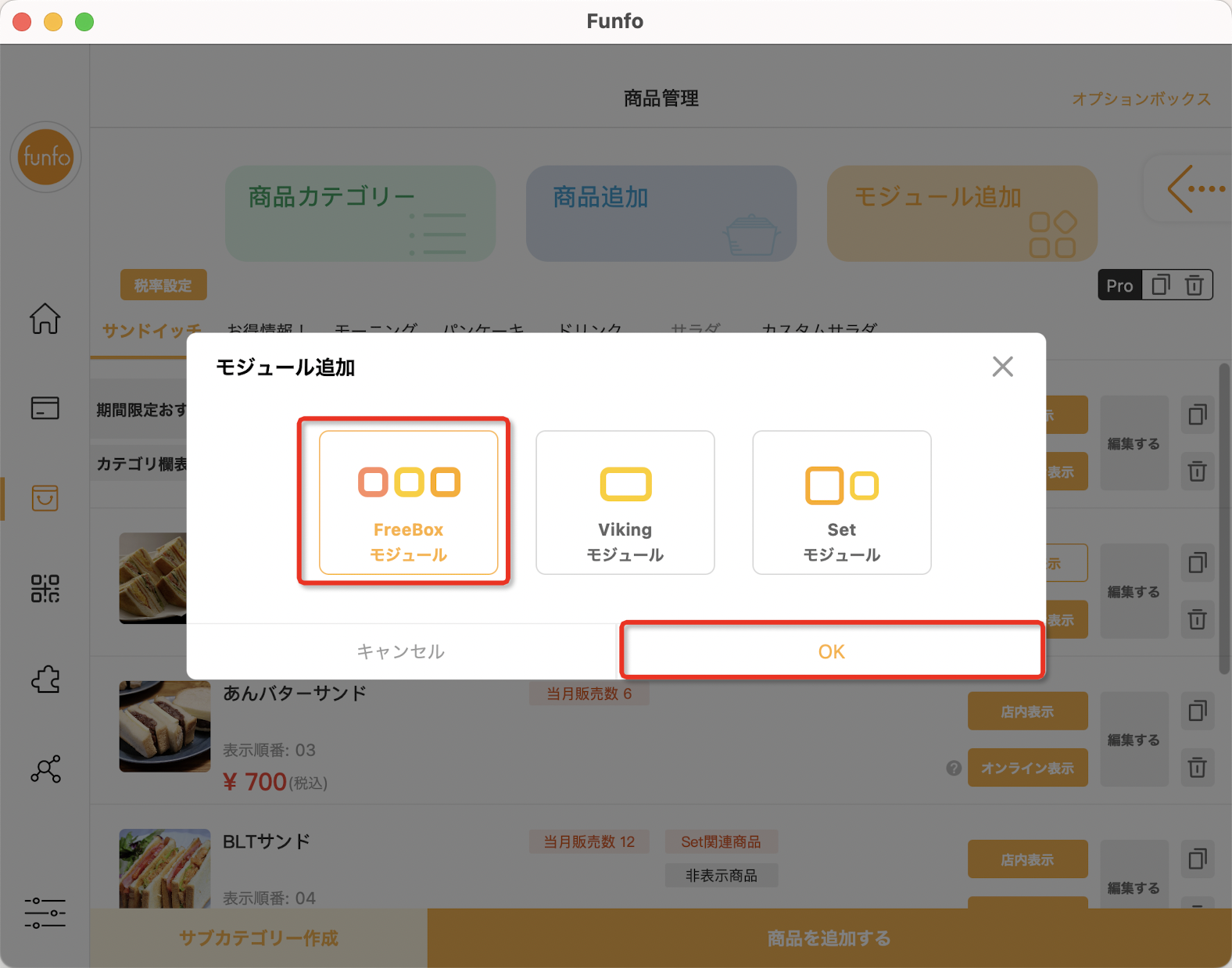This screenshot has width=1232, height=968.
Task: Open the オプションボックス link
Action: (1141, 99)
